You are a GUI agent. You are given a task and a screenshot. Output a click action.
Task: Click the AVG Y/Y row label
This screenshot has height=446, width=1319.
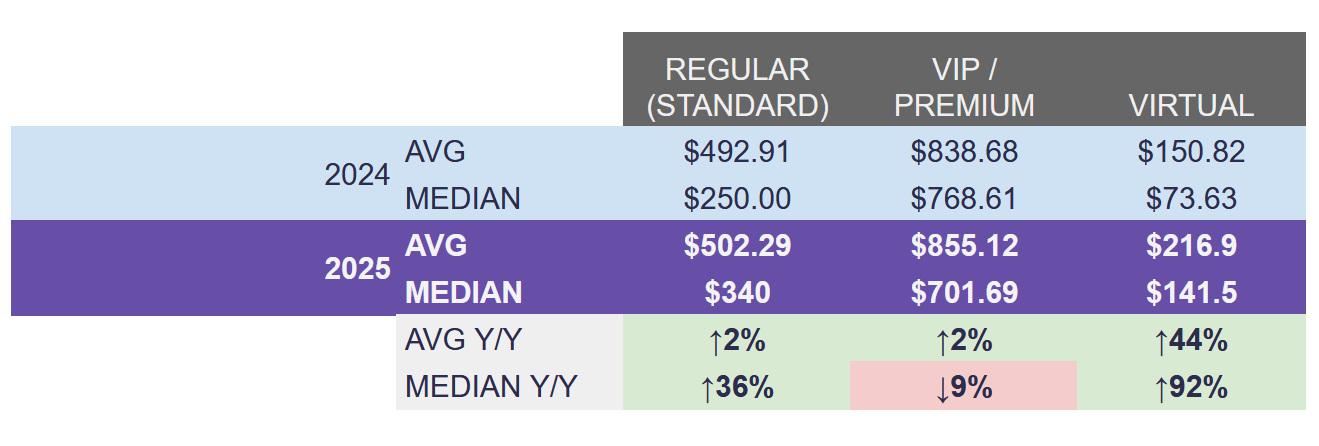[463, 340]
